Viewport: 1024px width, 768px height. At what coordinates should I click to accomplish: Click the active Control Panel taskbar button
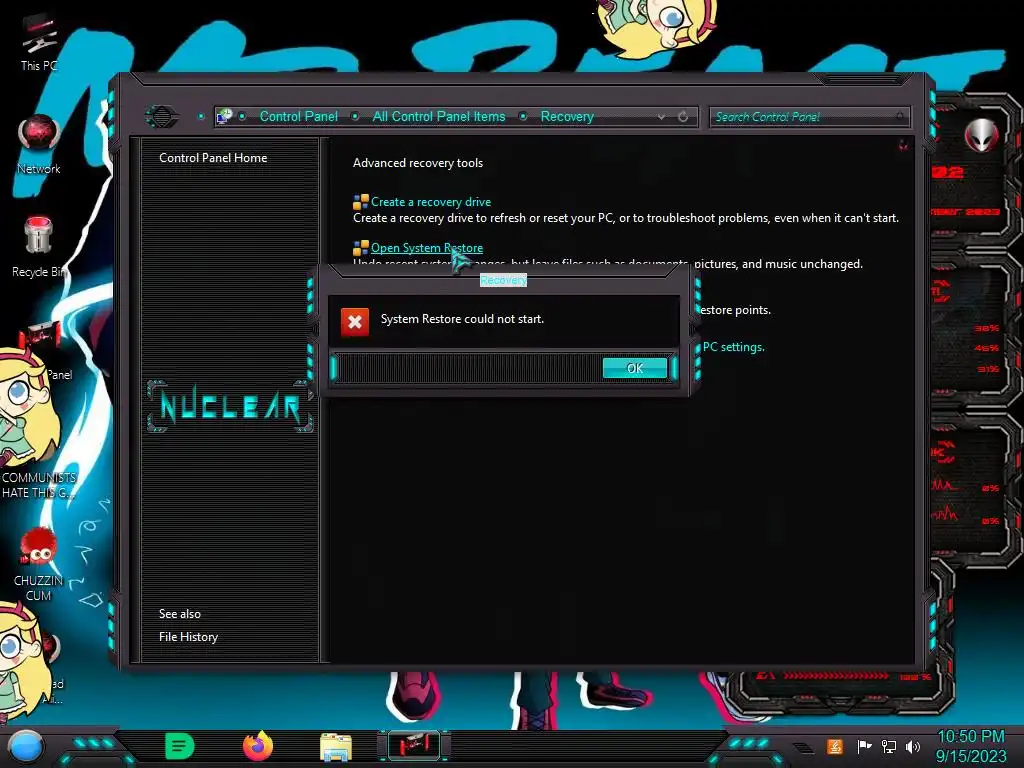(x=414, y=746)
